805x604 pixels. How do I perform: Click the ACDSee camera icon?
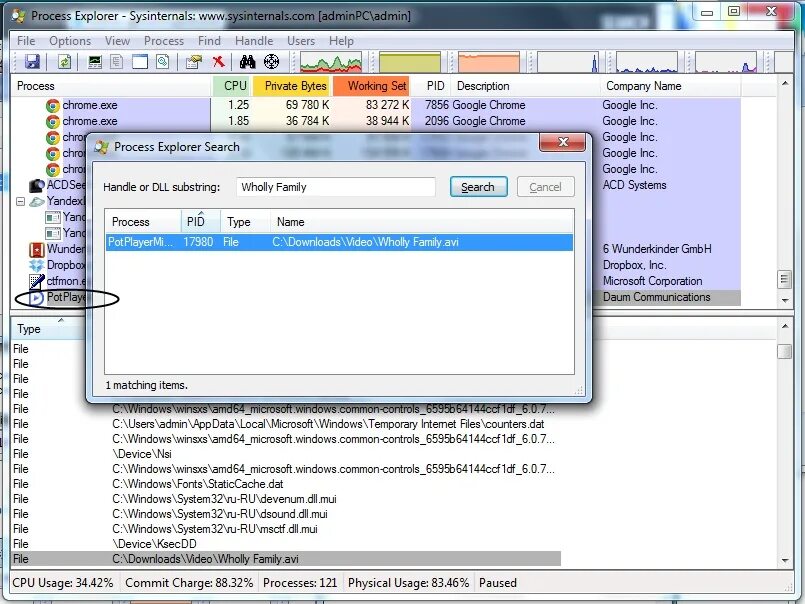point(36,185)
